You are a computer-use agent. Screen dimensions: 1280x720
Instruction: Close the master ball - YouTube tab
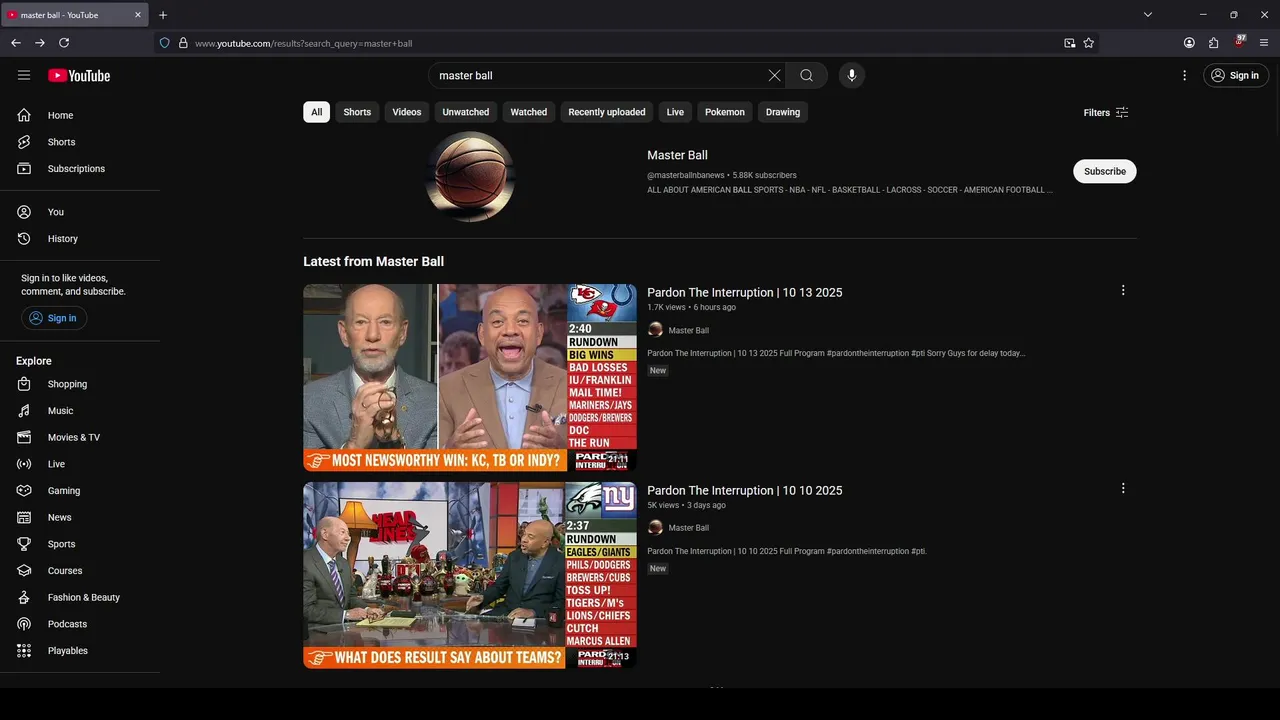click(138, 15)
